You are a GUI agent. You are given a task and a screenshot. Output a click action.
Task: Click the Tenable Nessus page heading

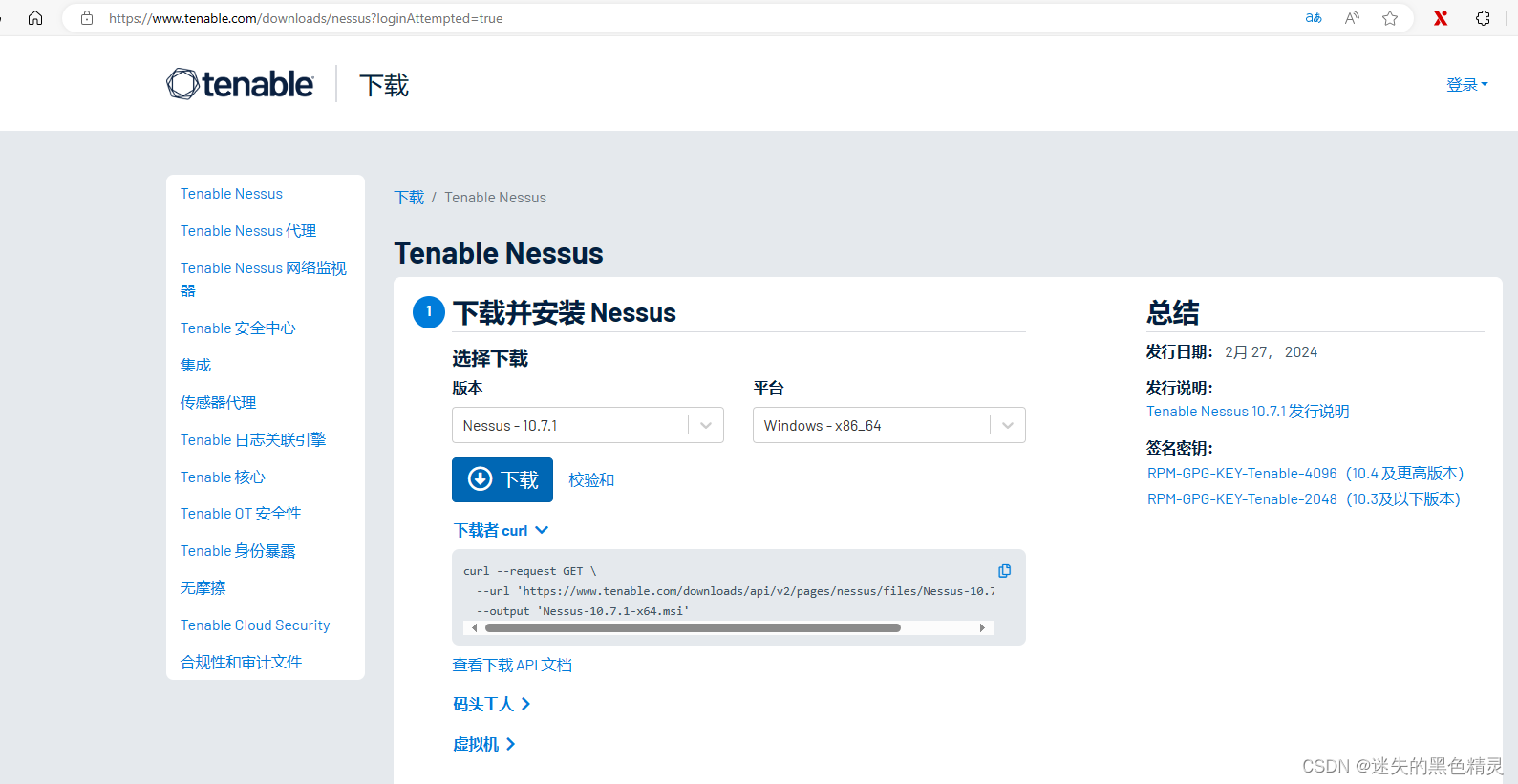pos(499,253)
